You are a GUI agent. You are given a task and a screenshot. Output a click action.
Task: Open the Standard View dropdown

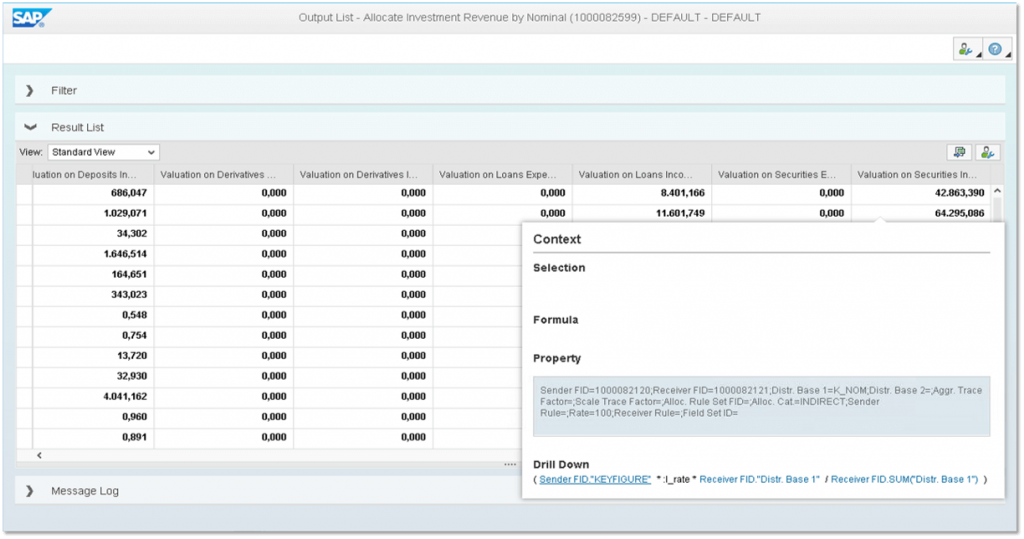[103, 152]
